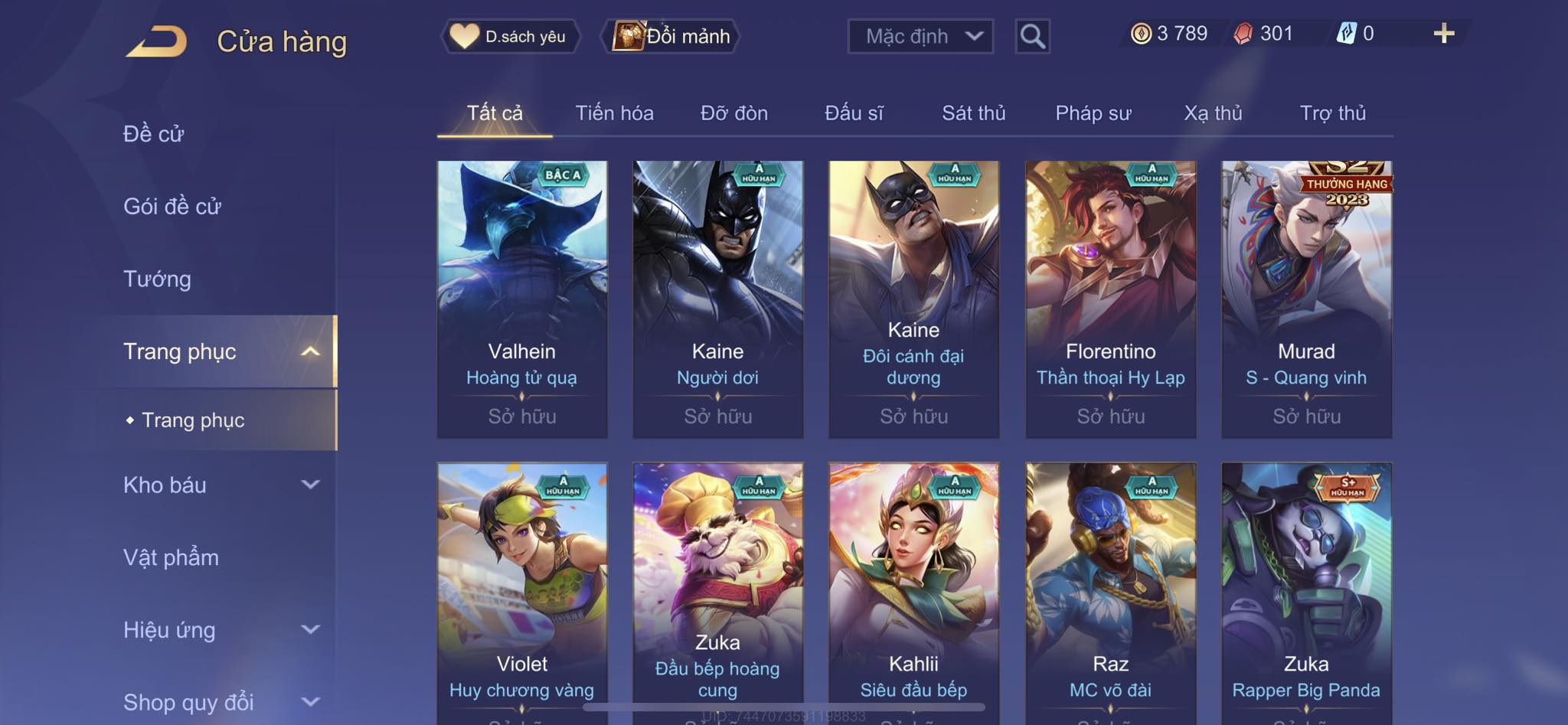Click the red ruby currency icon
Screen dimensions: 1568x725
pos(1243,34)
